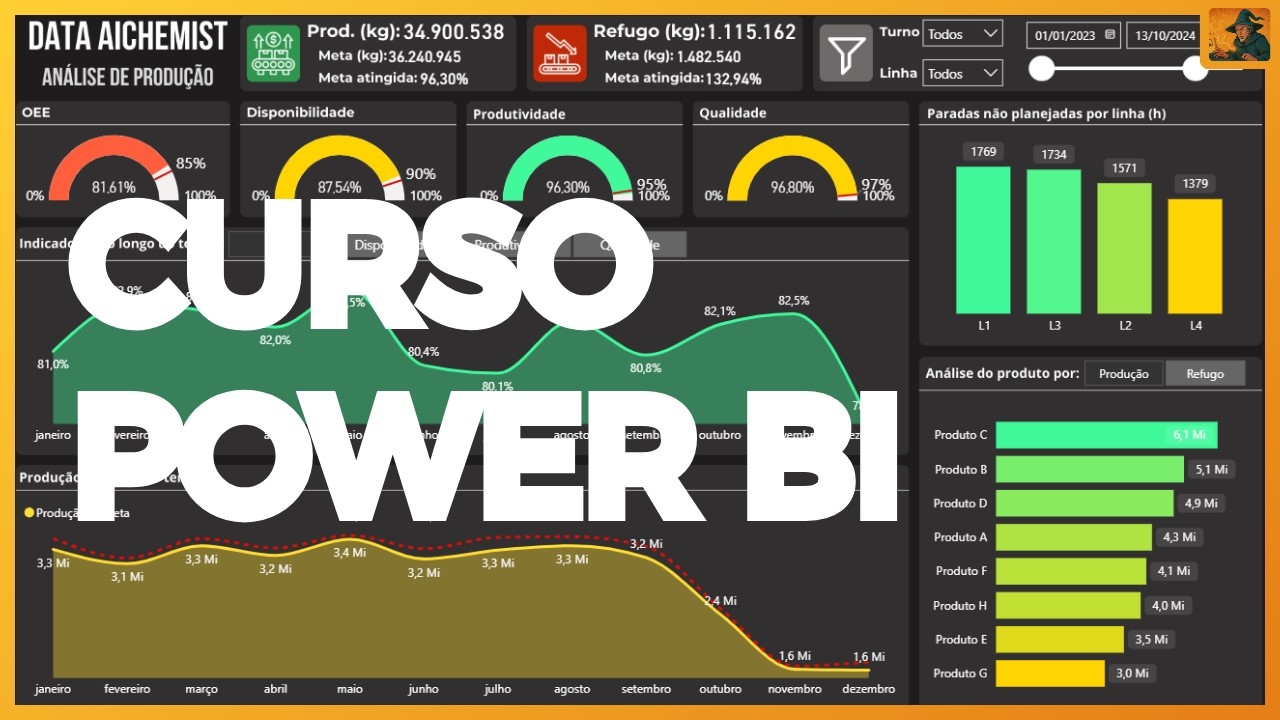The width and height of the screenshot is (1280, 720).
Task: Click 'Meta (kg): 1.482.540' text
Action: click(673, 57)
